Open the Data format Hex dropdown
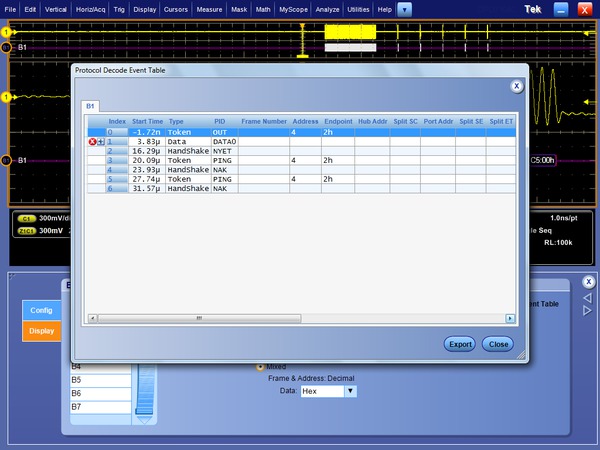This screenshot has height=450, width=600. [x=350, y=391]
